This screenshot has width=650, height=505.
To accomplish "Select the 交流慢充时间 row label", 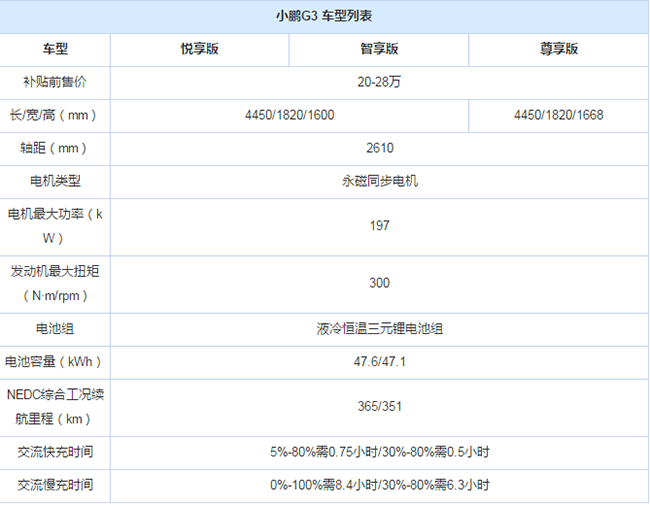I will coord(55,485).
